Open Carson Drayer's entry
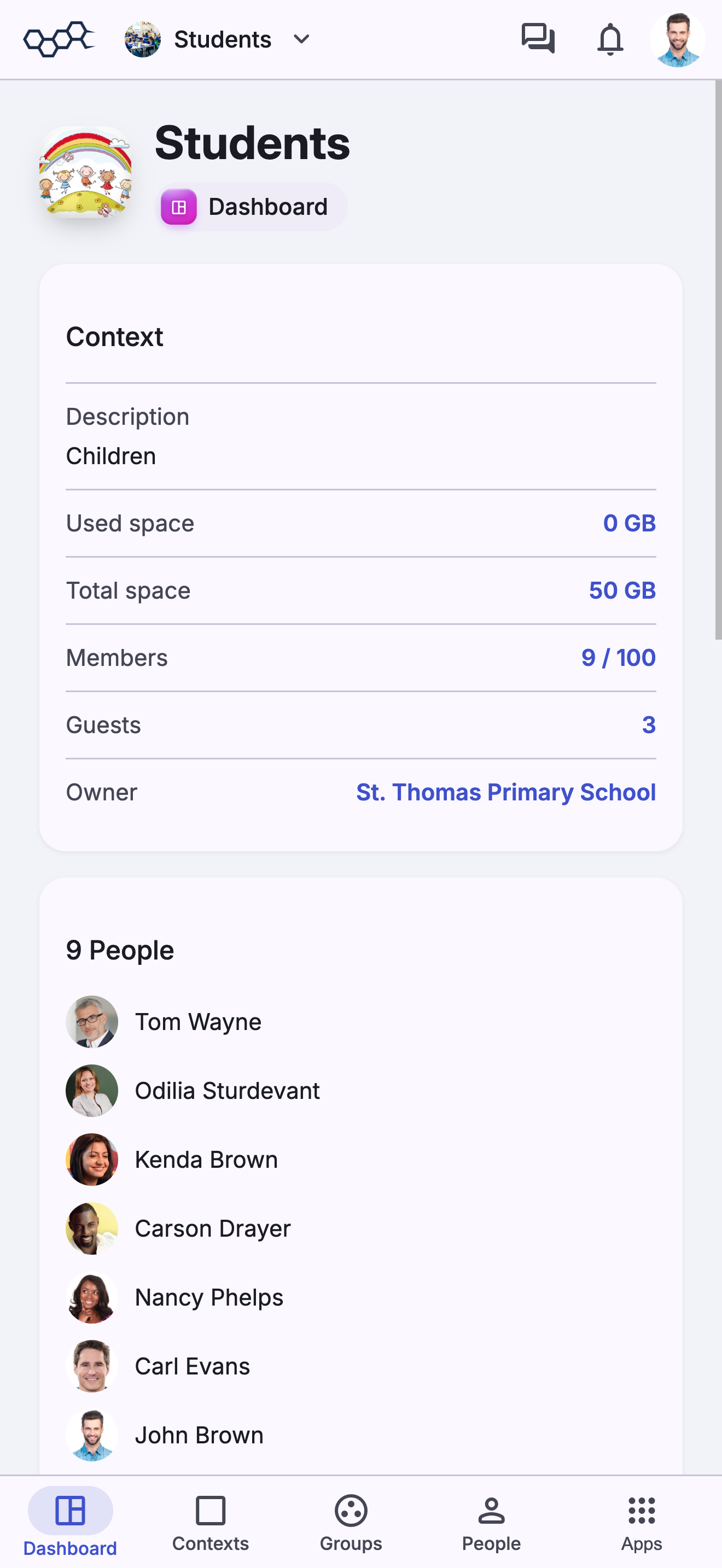722x1568 pixels. (x=212, y=1228)
